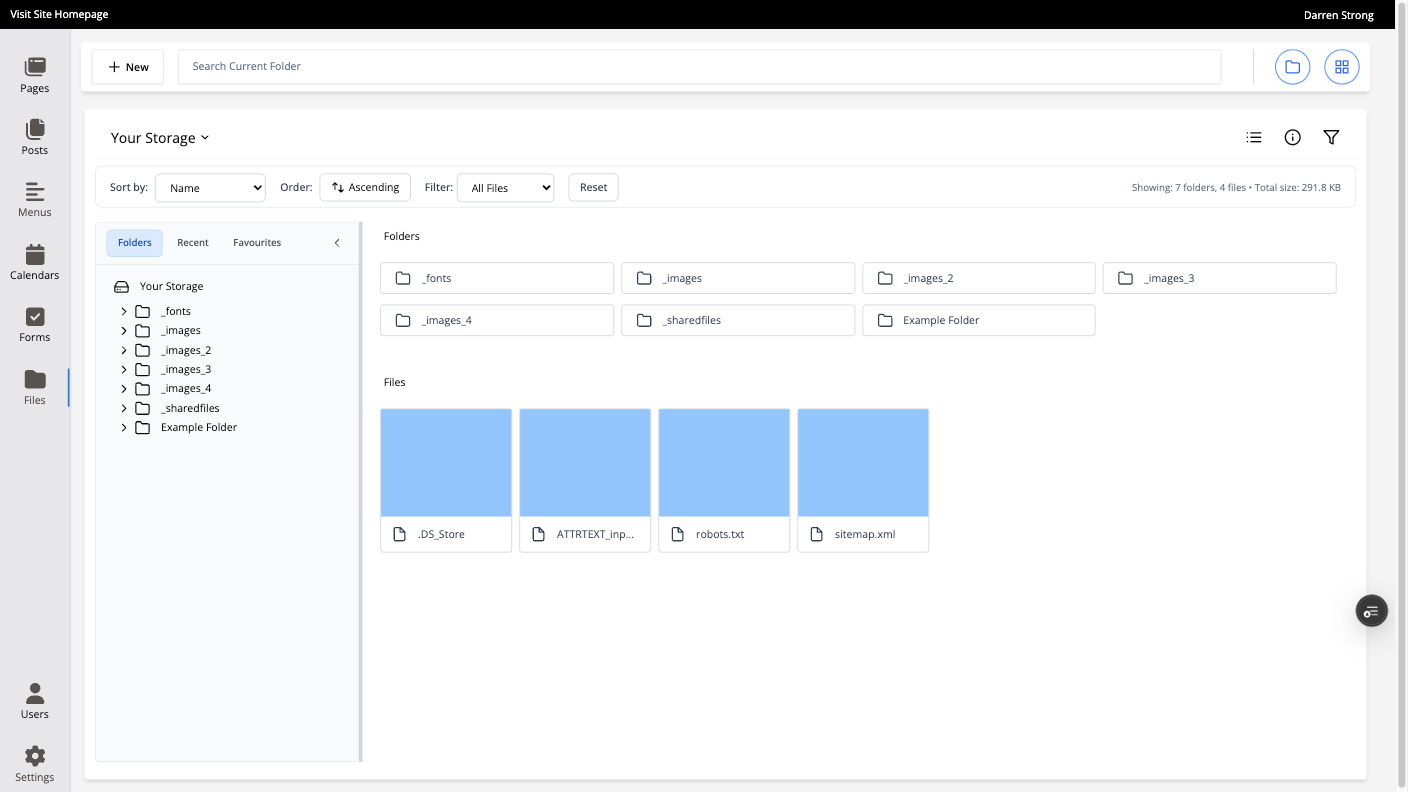Viewport: 1408px width, 792px height.
Task: Select the Favourites tab
Action: pyautogui.click(x=257, y=243)
